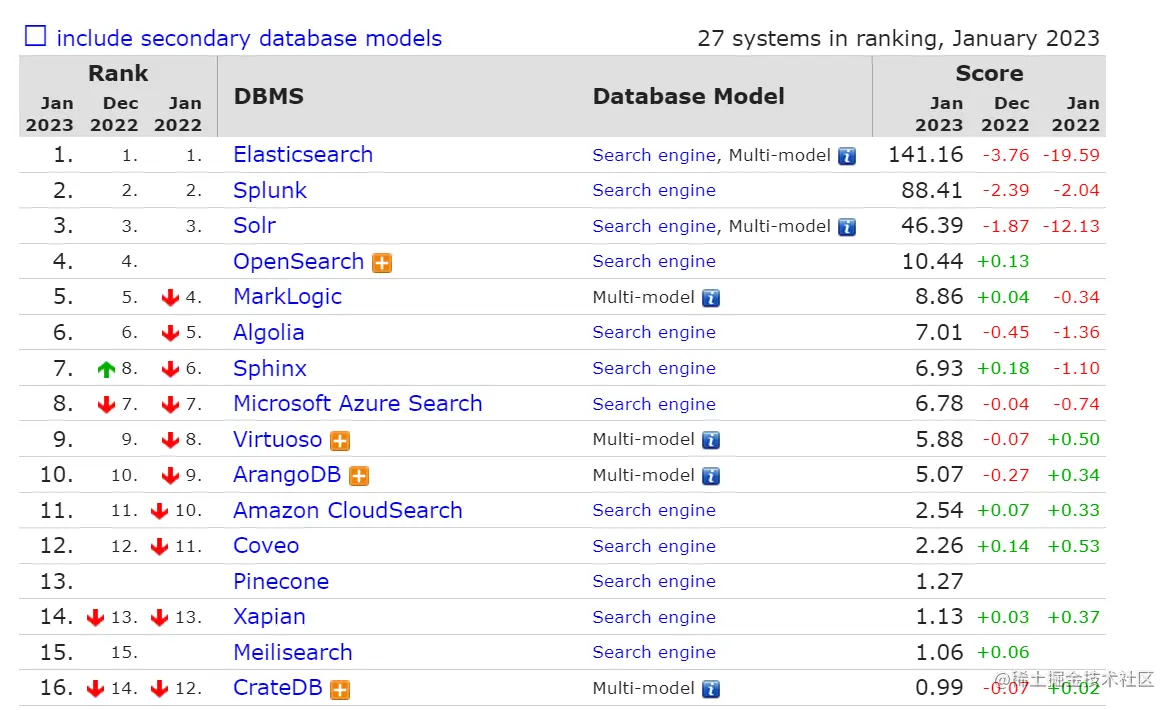Click the Elasticsearch score value 141.16
The width and height of the screenshot is (1175, 710).
pyautogui.click(x=925, y=154)
